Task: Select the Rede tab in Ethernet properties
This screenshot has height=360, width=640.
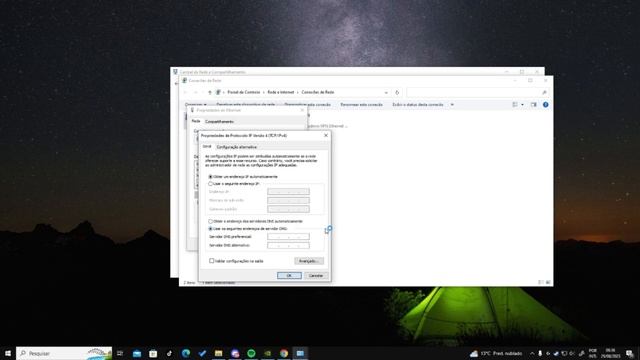Action: tap(196, 121)
